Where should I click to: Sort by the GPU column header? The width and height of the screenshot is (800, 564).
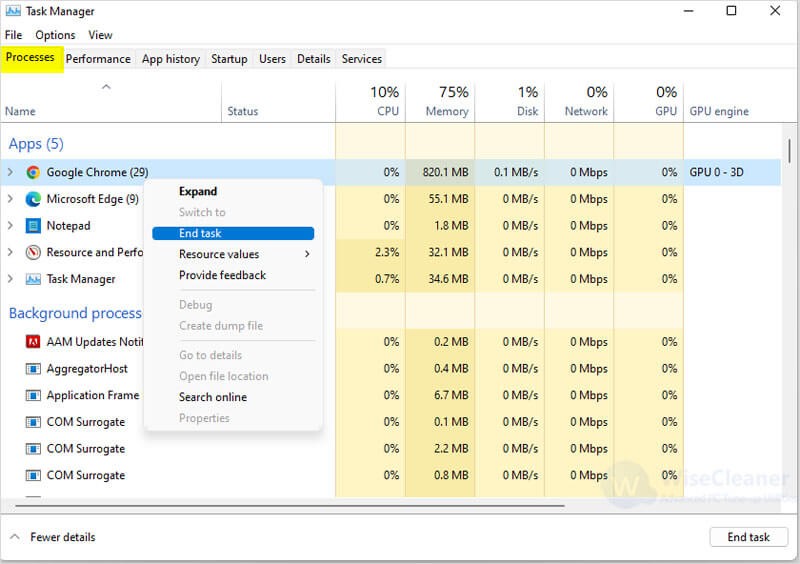pos(648,102)
